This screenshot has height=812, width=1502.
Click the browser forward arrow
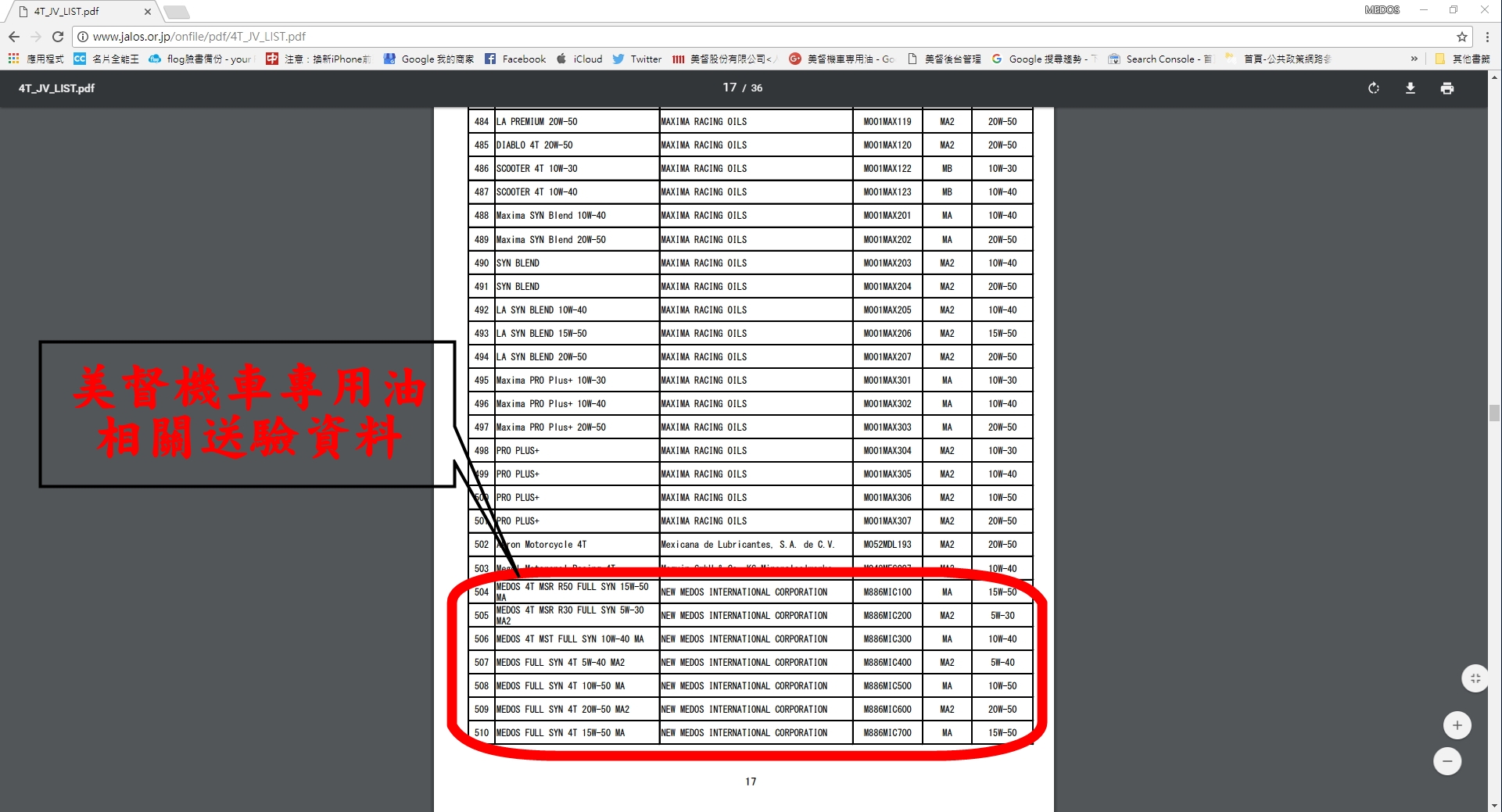pyautogui.click(x=36, y=37)
